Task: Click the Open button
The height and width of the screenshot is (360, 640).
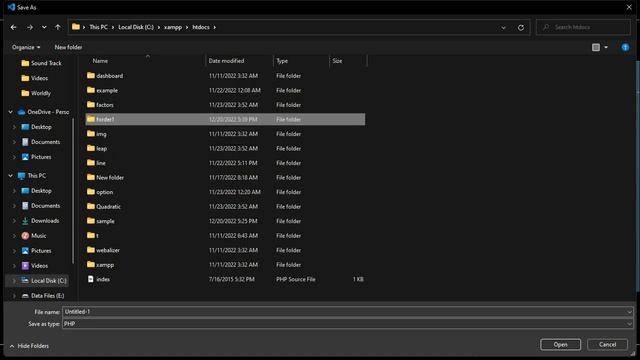Action: pyautogui.click(x=560, y=344)
